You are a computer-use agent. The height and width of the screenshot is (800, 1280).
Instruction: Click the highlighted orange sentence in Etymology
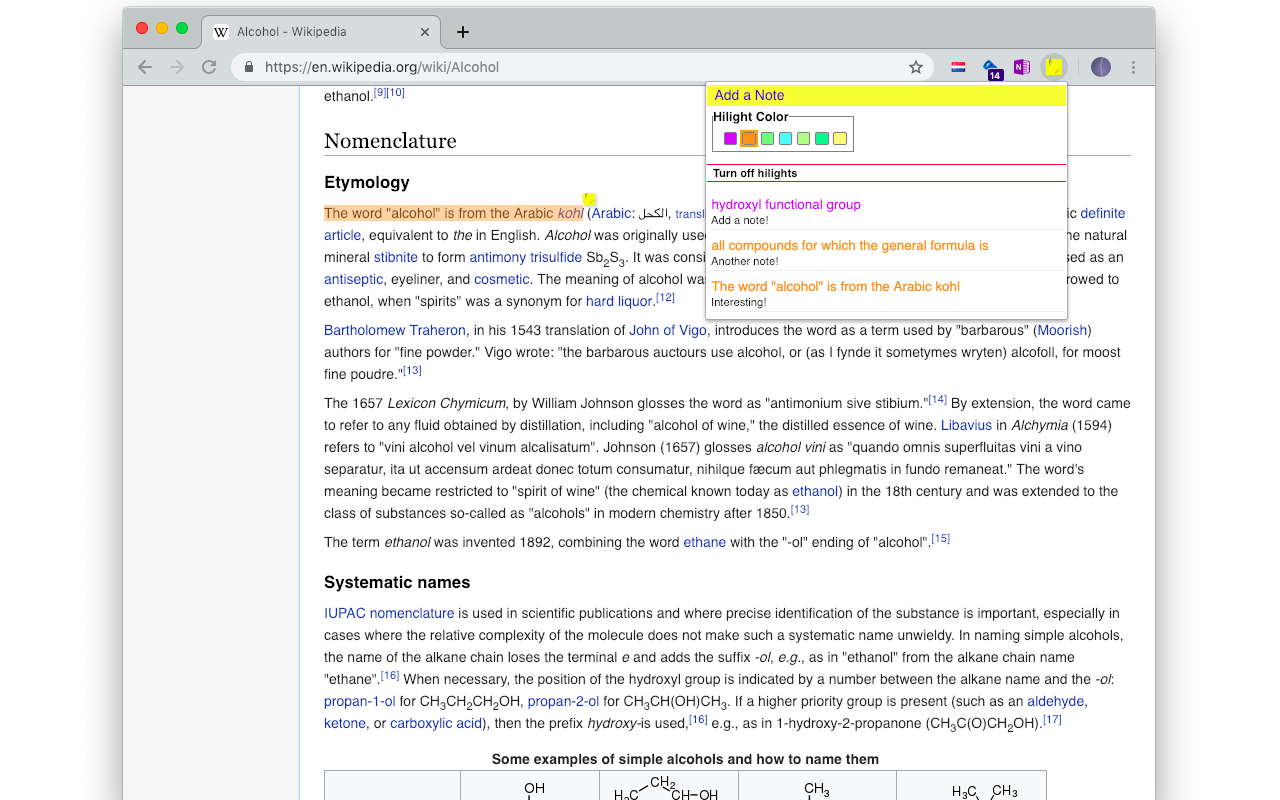pos(454,213)
